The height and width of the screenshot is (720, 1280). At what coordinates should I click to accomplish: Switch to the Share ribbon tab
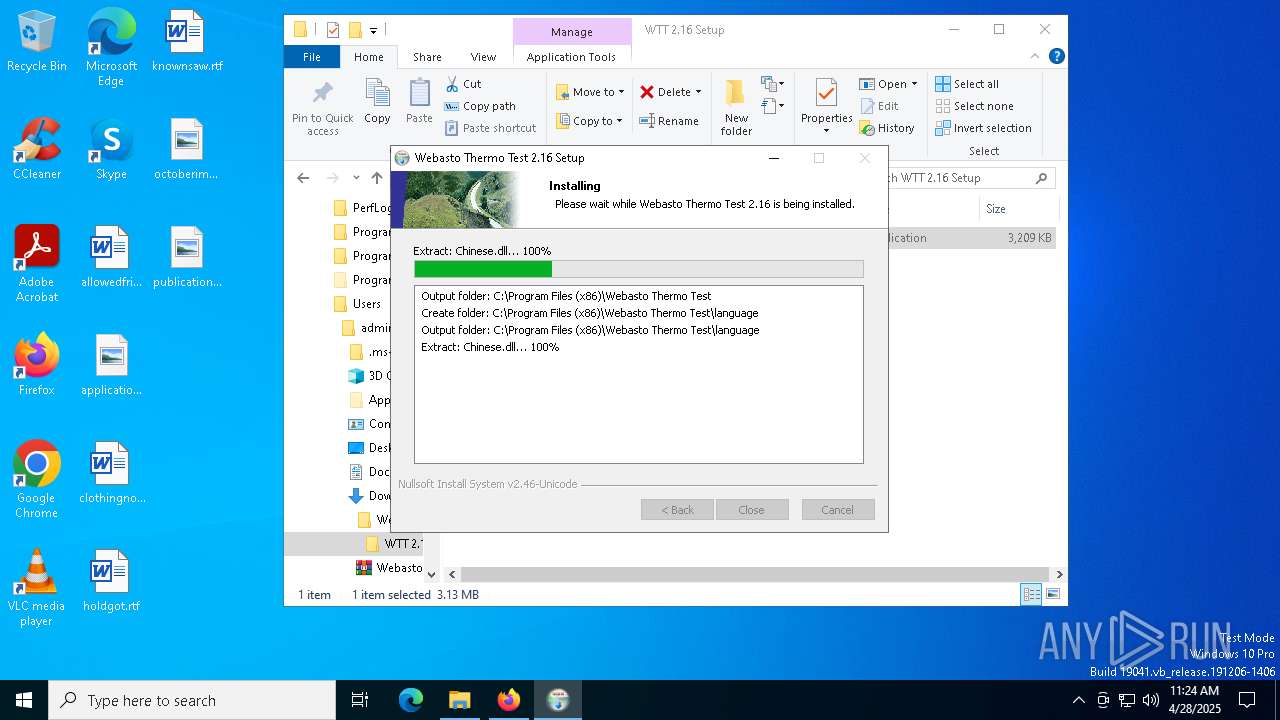(x=427, y=57)
